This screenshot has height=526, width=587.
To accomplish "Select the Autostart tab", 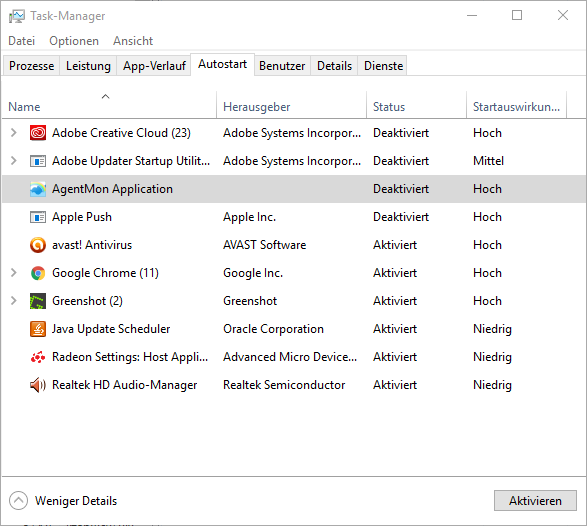I will pos(222,64).
